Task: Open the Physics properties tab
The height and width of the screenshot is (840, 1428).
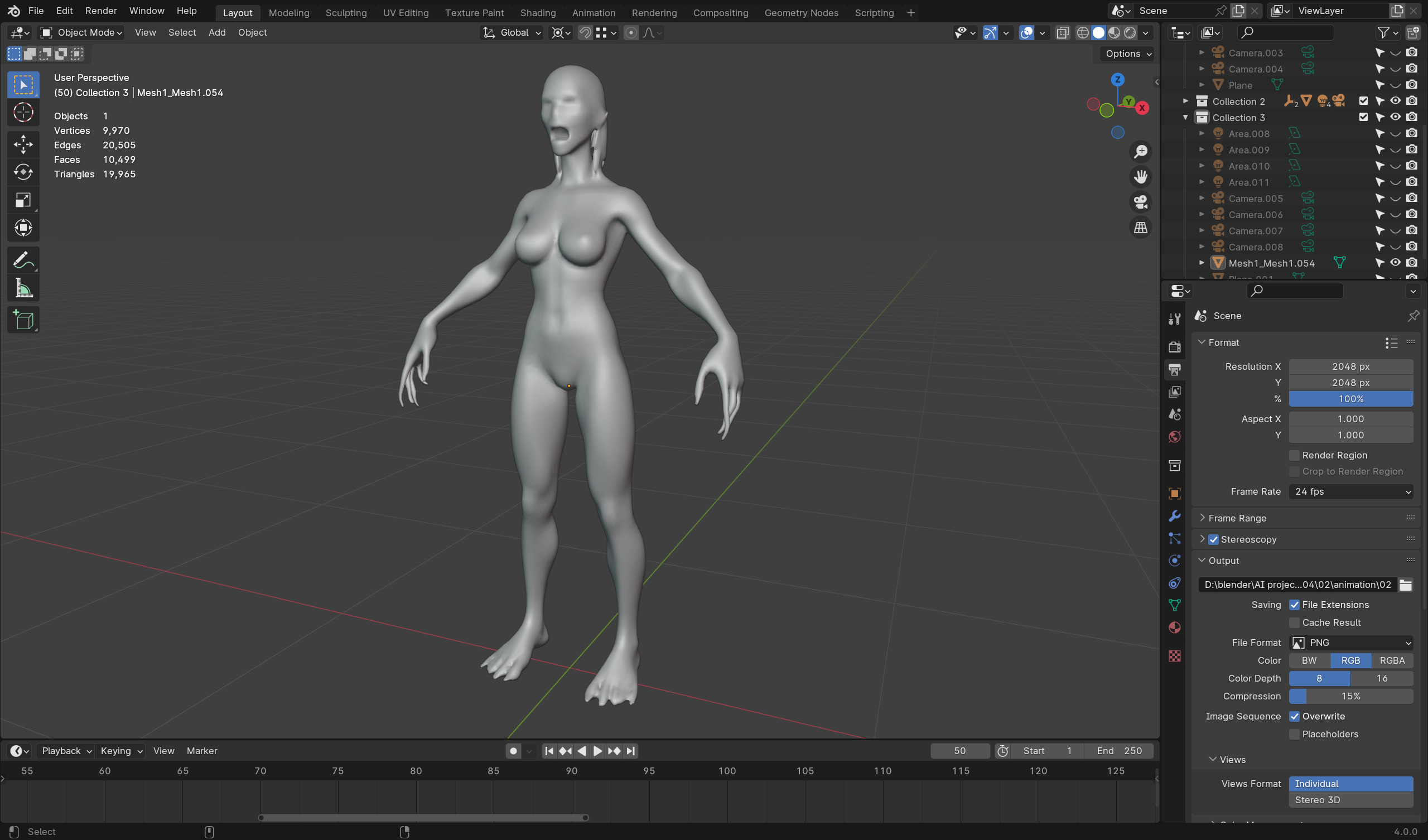Action: (1175, 561)
